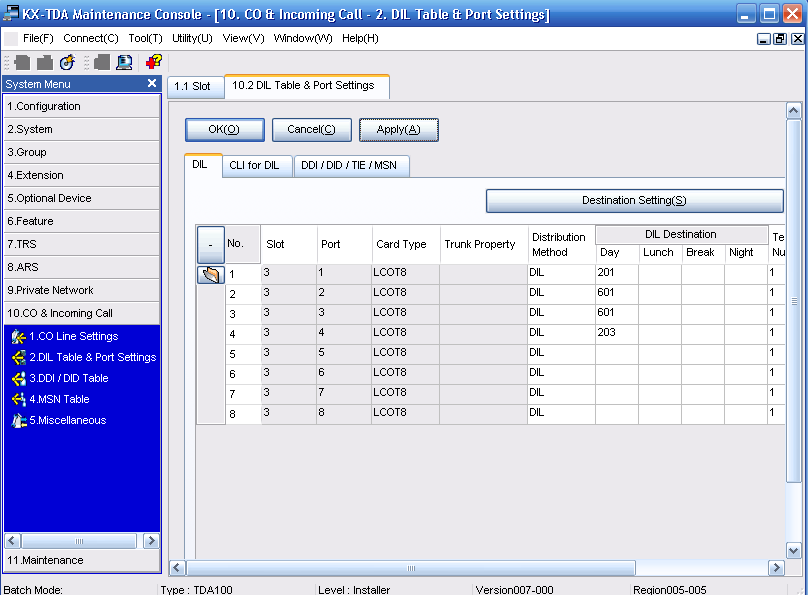Open Destination Setting
Image resolution: width=808 pixels, height=595 pixels.
634,200
